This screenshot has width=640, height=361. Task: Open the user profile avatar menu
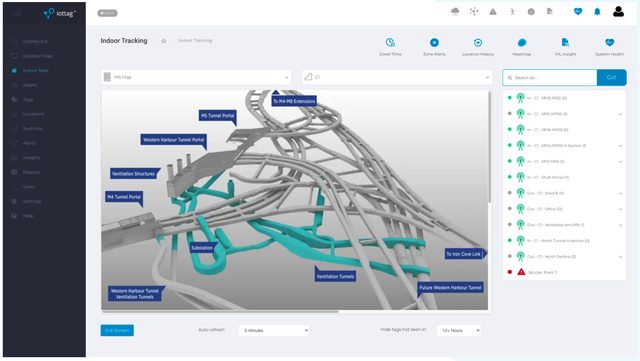(618, 11)
